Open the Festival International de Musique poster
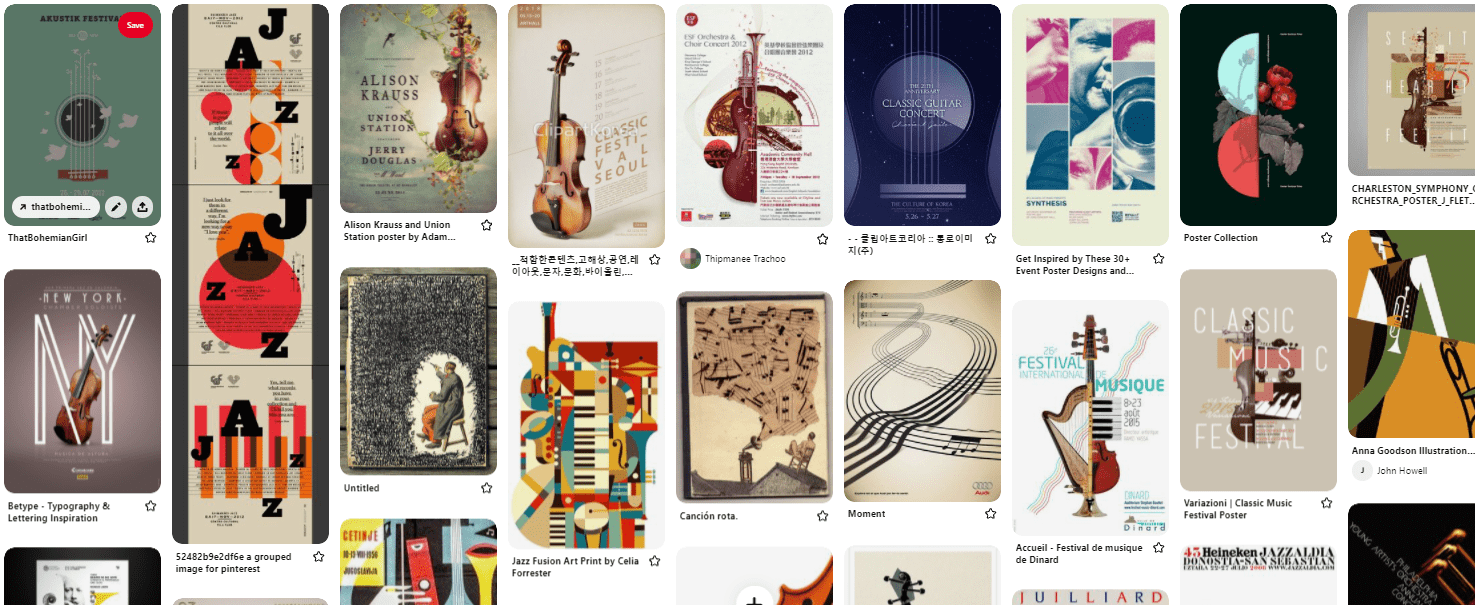The width and height of the screenshot is (1475, 605). point(1090,418)
